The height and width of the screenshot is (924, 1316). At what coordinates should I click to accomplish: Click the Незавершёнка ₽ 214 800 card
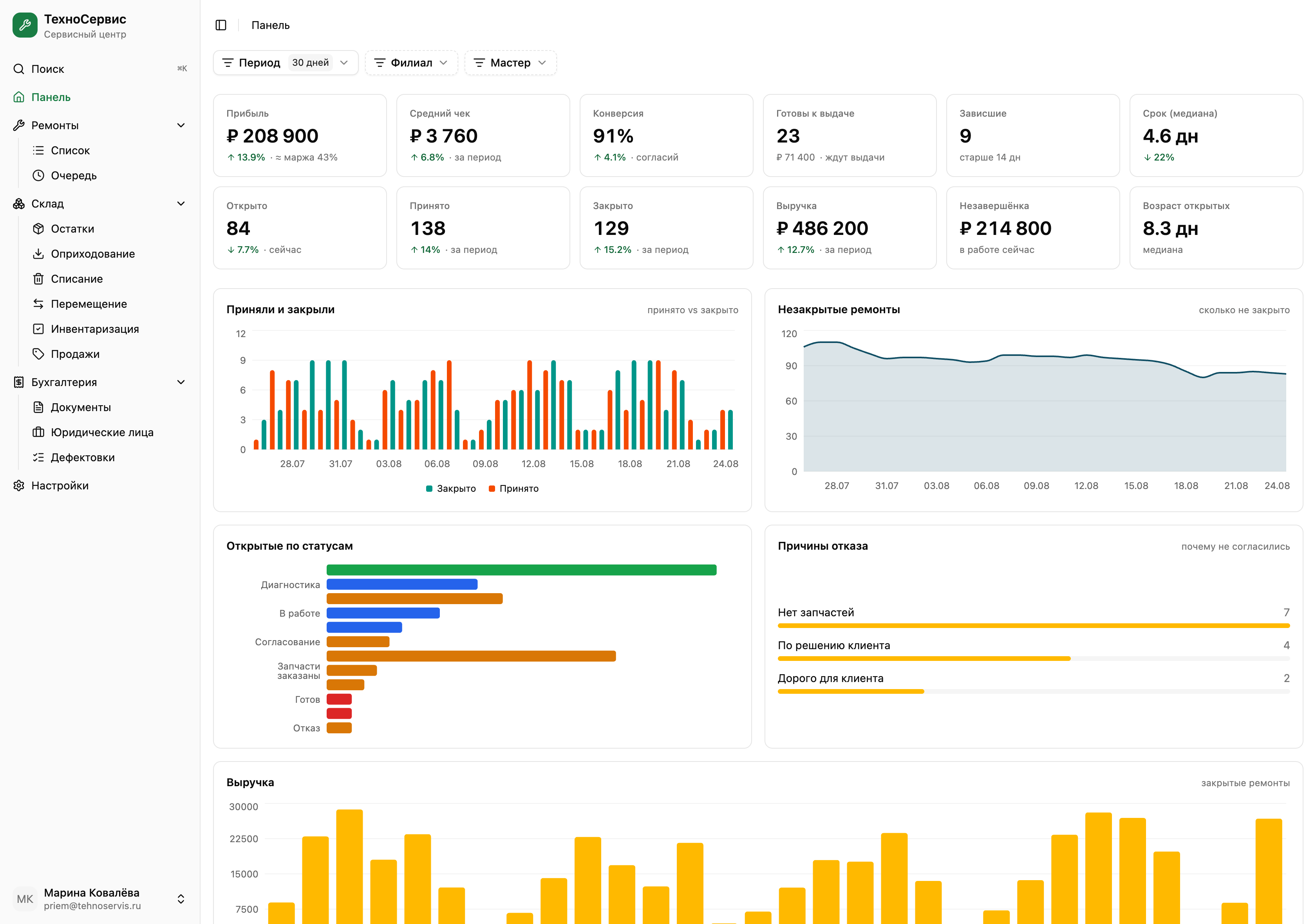(1033, 228)
